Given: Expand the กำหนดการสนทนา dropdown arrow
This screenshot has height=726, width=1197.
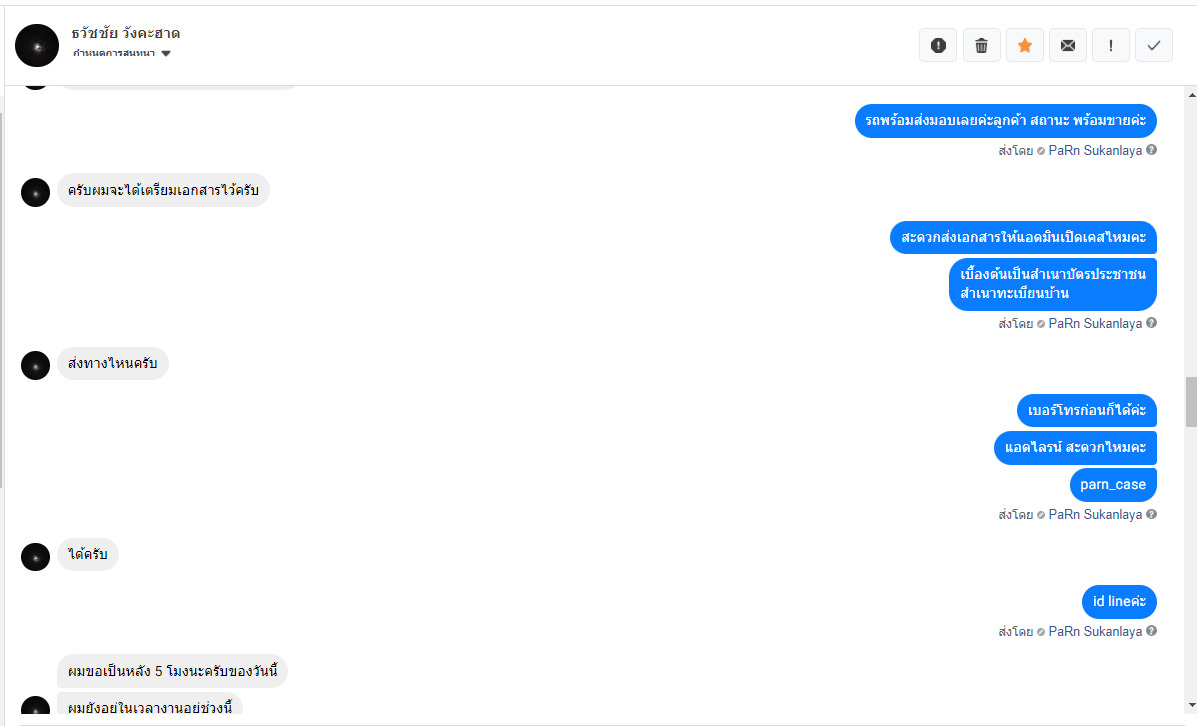Looking at the screenshot, I should [x=166, y=54].
